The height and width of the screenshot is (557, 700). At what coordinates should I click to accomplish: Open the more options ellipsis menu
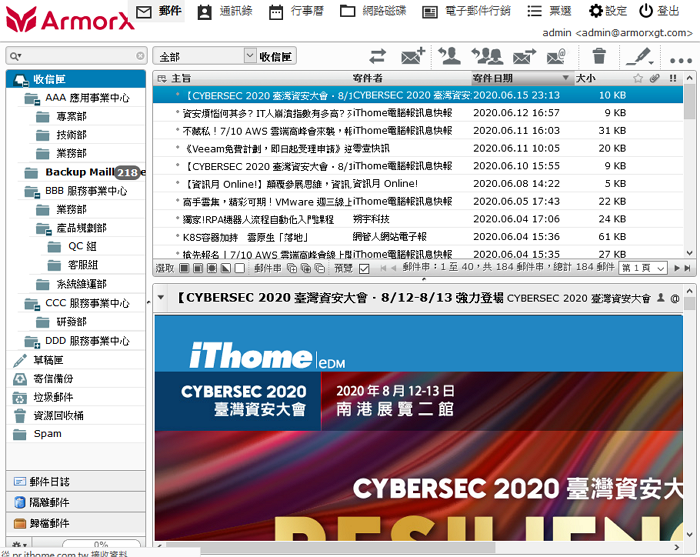coord(680,60)
